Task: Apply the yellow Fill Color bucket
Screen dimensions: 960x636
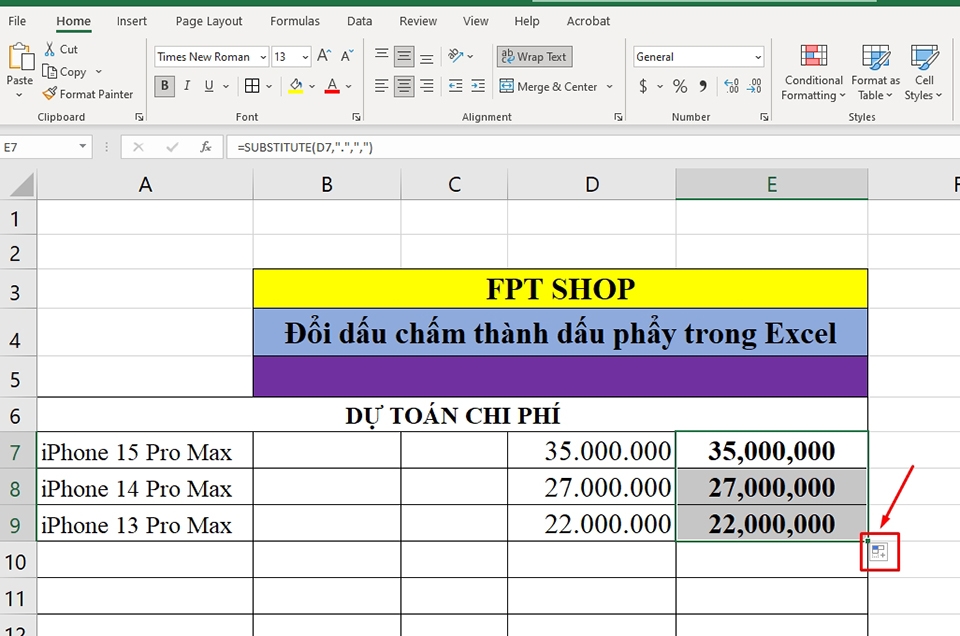Action: click(x=296, y=86)
